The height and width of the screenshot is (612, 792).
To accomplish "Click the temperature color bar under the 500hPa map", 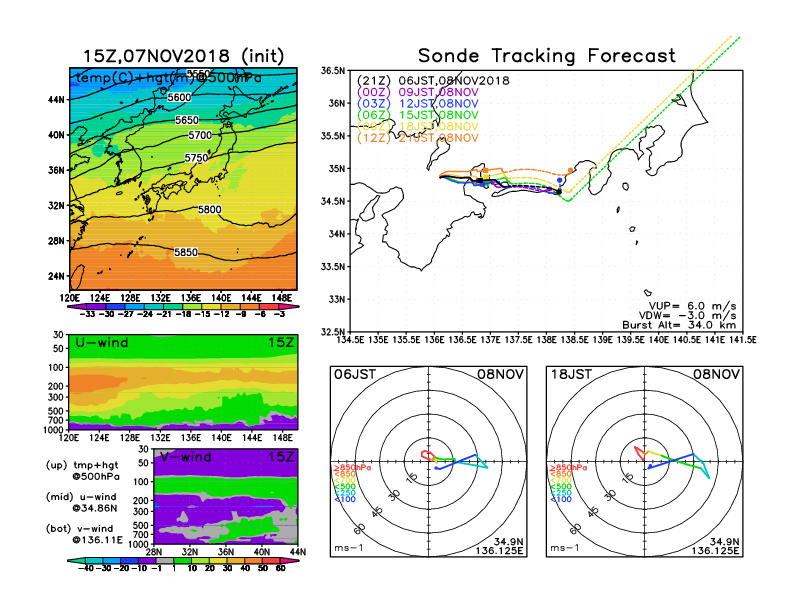I will coord(182,303).
